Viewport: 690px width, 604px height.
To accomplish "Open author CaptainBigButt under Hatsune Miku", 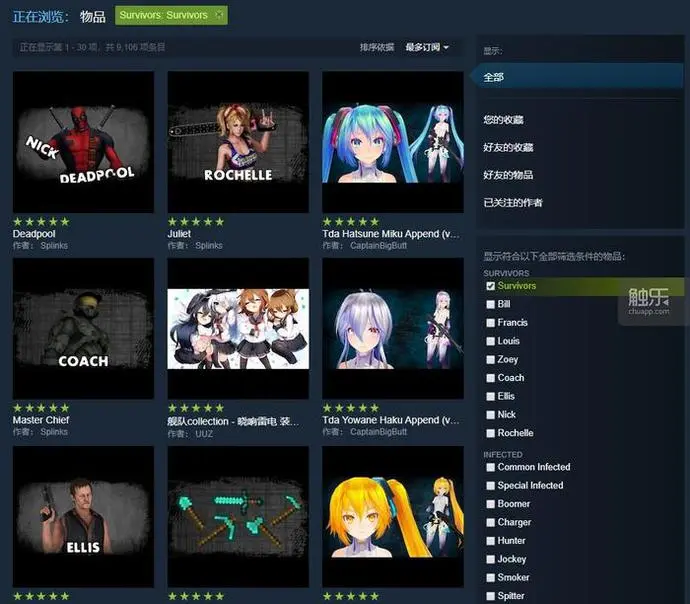I will pyautogui.click(x=378, y=245).
